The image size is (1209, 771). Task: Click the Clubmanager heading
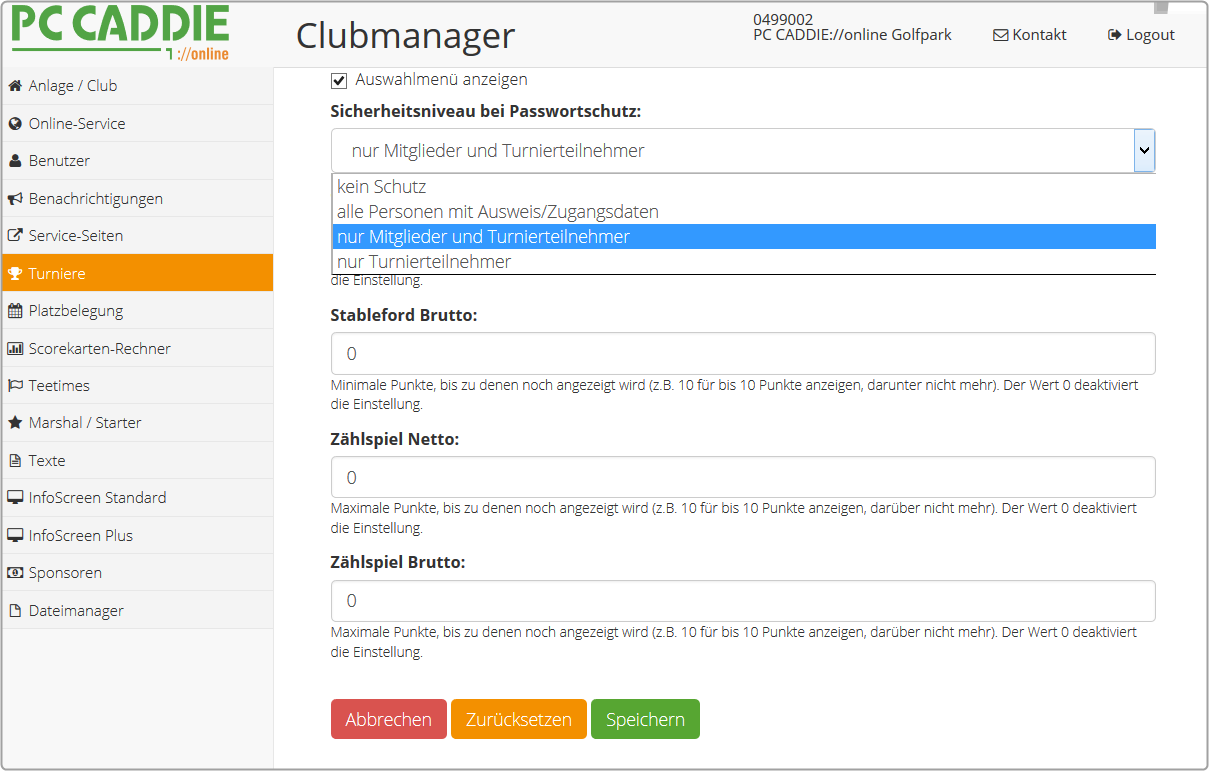coord(405,36)
